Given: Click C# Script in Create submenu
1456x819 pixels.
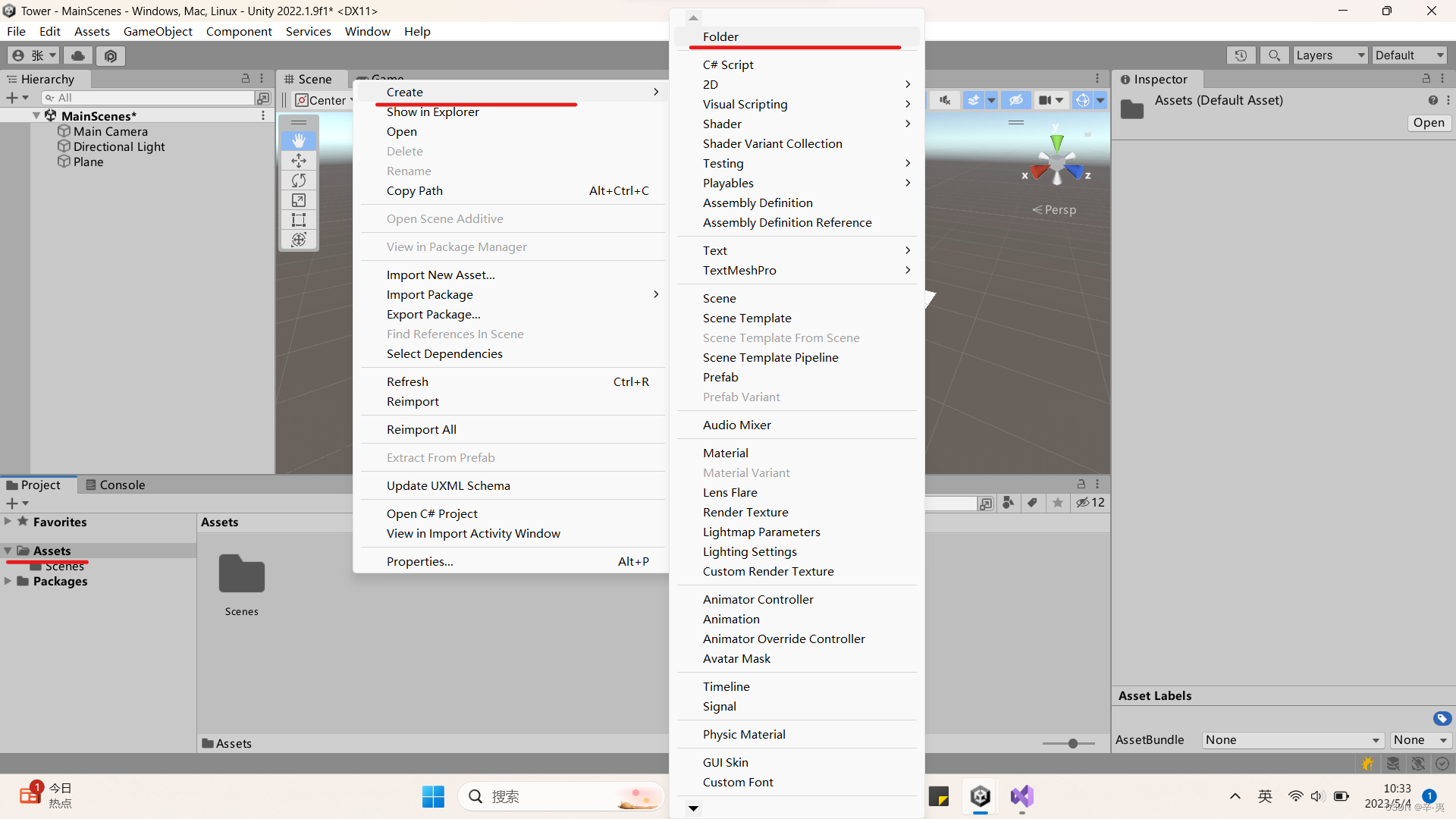Looking at the screenshot, I should (728, 64).
